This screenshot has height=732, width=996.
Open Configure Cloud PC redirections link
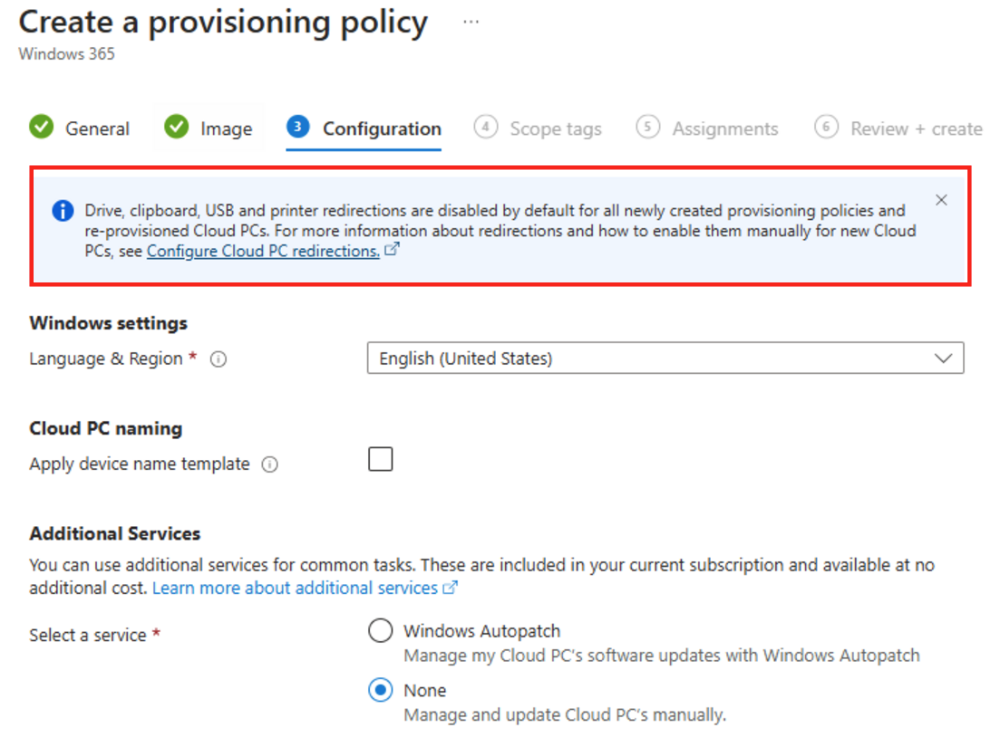pos(263,252)
